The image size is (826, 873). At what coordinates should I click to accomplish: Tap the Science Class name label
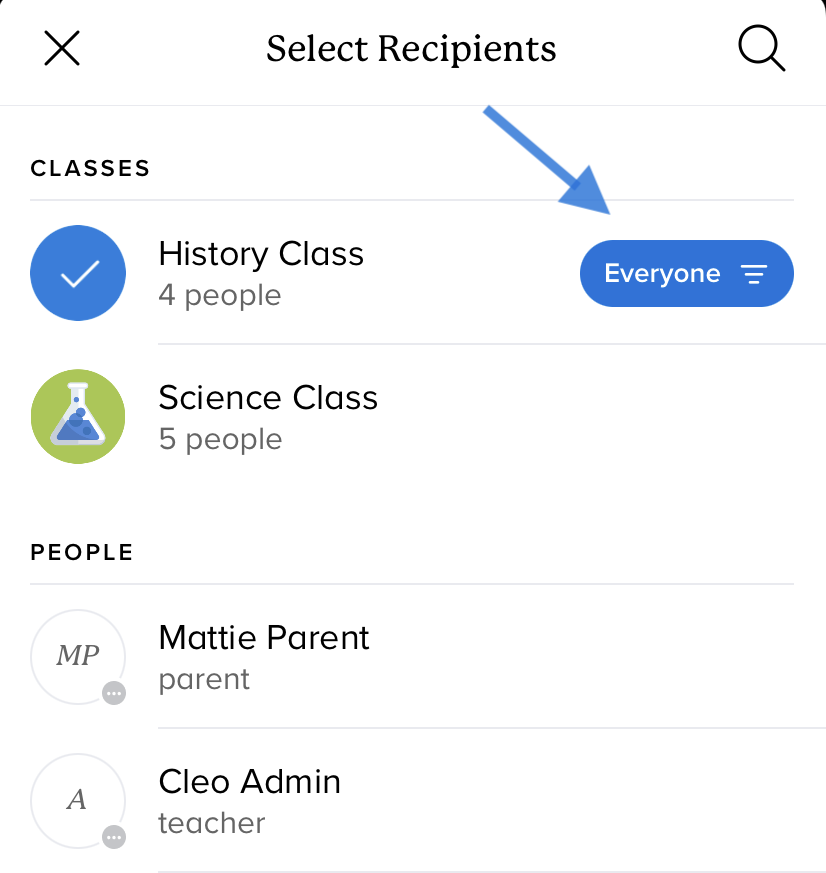(x=268, y=398)
